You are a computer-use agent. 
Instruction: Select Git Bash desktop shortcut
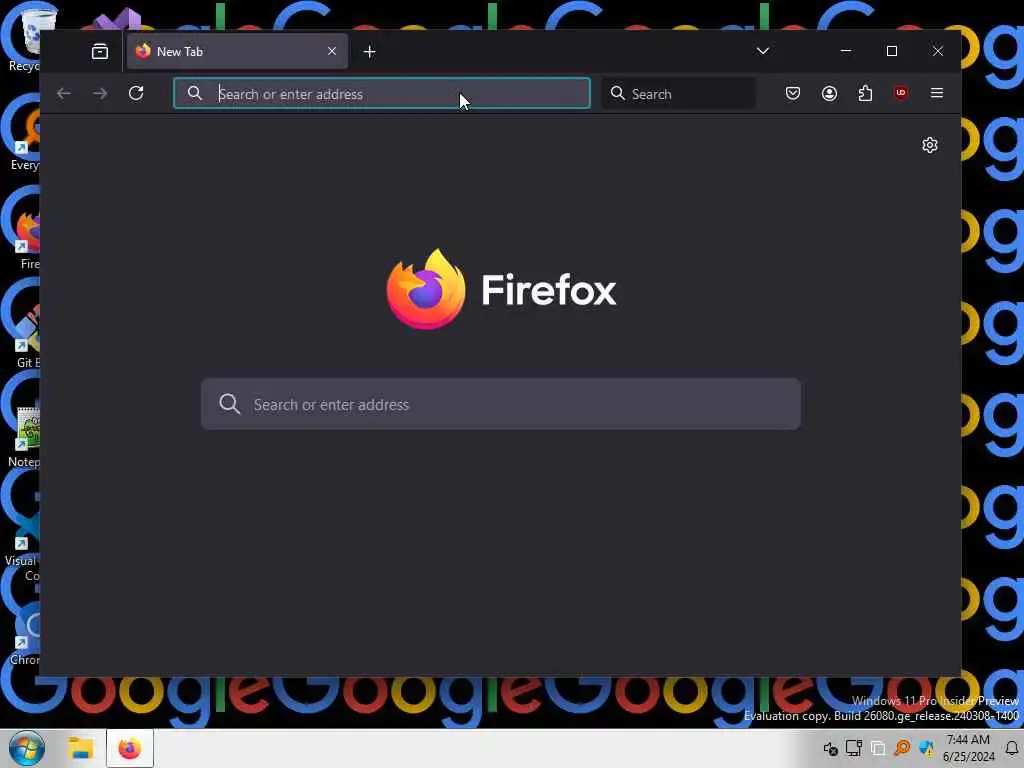(x=26, y=336)
